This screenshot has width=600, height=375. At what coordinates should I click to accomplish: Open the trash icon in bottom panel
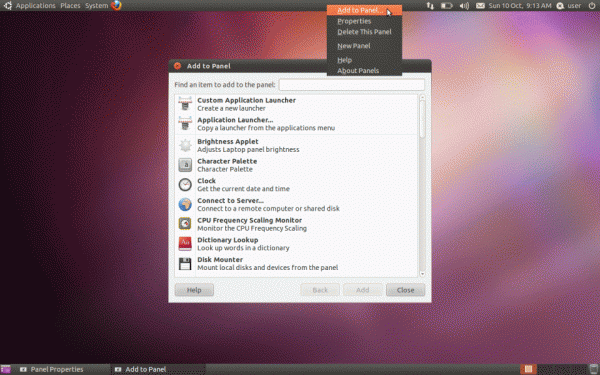point(594,369)
